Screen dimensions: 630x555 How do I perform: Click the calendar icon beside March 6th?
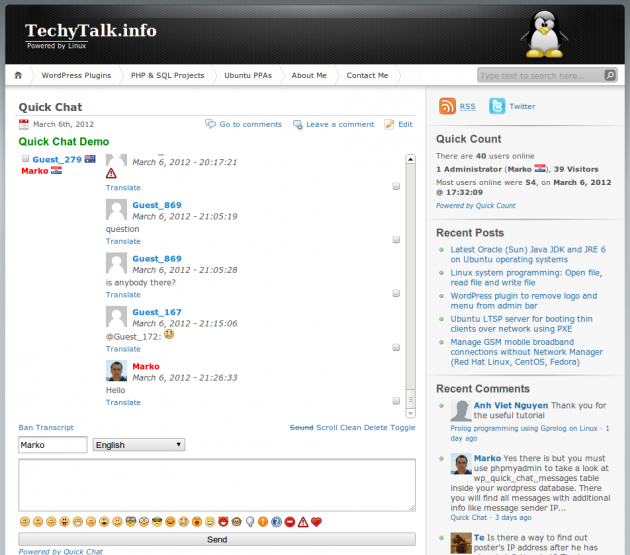coord(24,124)
